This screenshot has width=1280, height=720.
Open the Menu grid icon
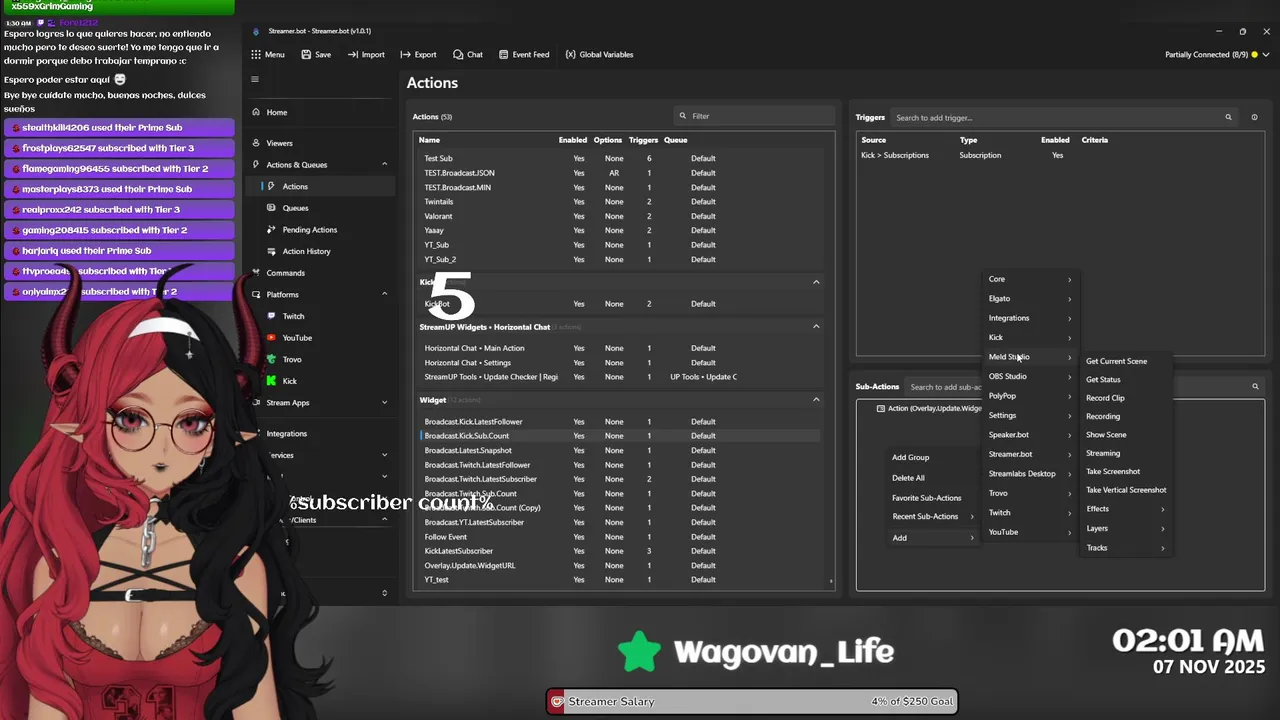(256, 54)
